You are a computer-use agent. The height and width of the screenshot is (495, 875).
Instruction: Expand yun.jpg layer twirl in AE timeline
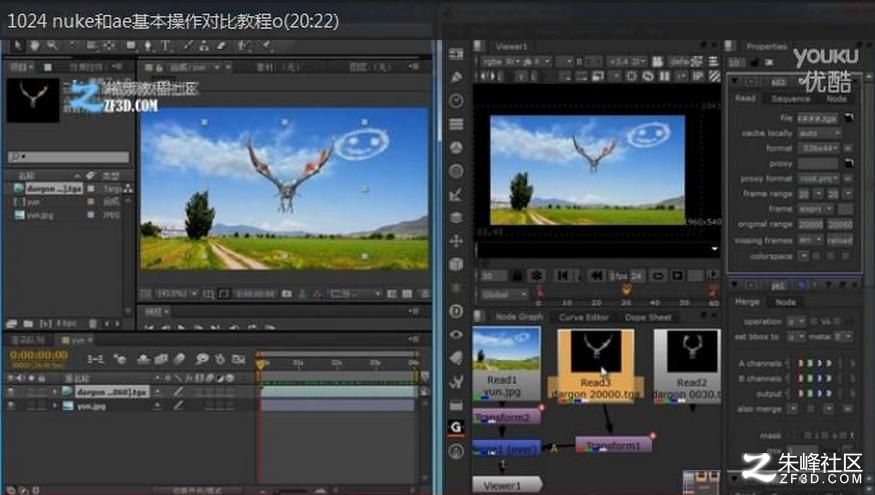[x=55, y=406]
